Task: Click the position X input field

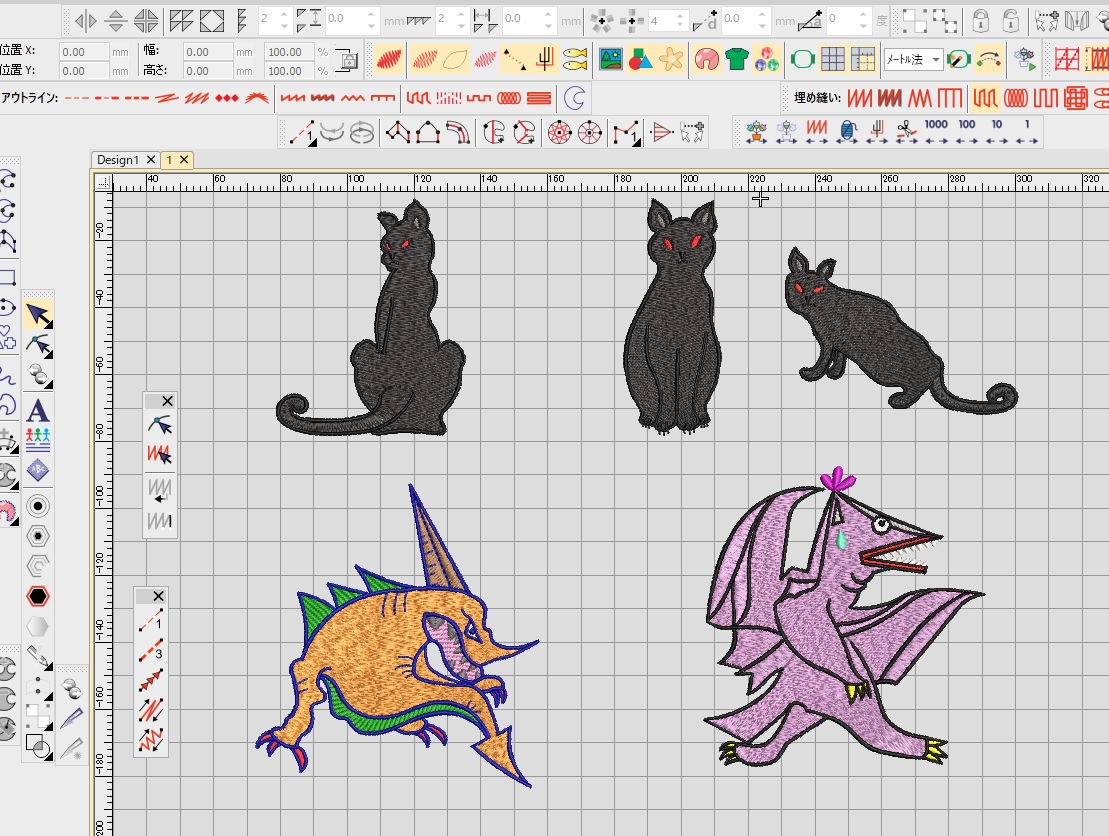Action: [x=83, y=52]
